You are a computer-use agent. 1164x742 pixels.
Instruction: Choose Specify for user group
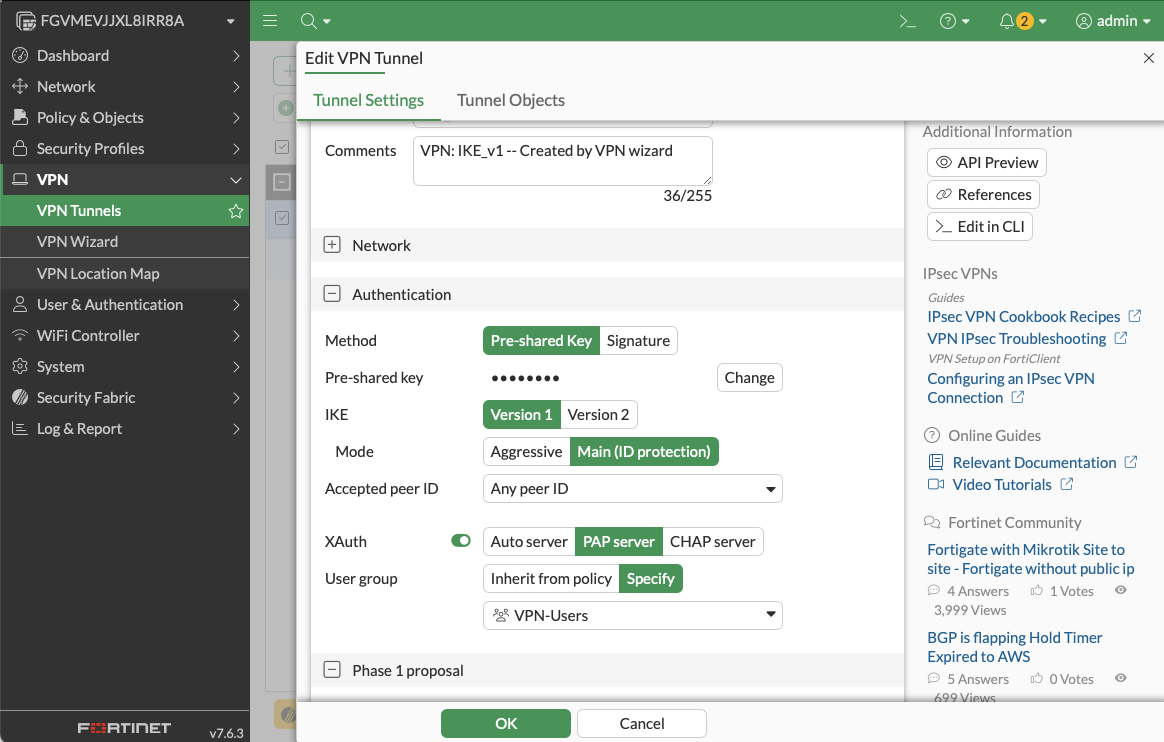point(650,579)
